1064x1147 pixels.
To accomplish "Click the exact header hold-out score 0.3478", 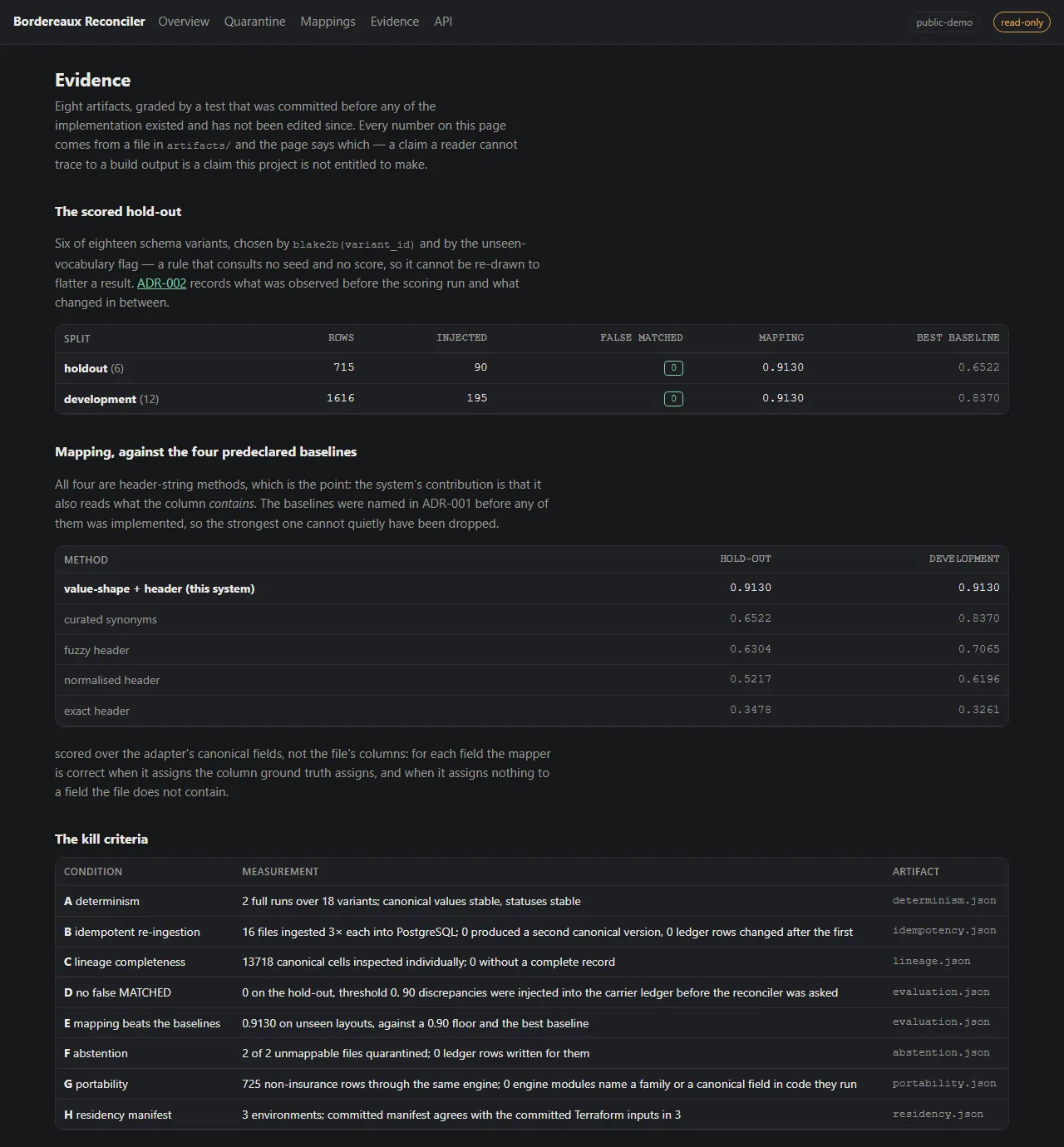I will [751, 710].
